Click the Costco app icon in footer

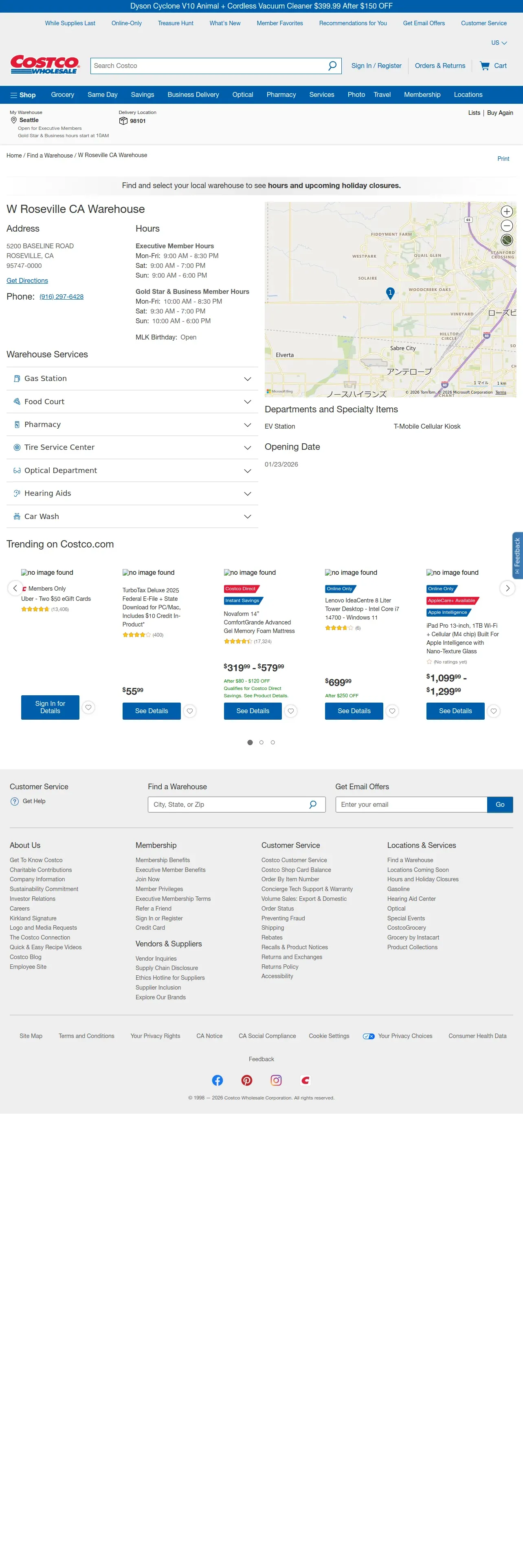[305, 1080]
